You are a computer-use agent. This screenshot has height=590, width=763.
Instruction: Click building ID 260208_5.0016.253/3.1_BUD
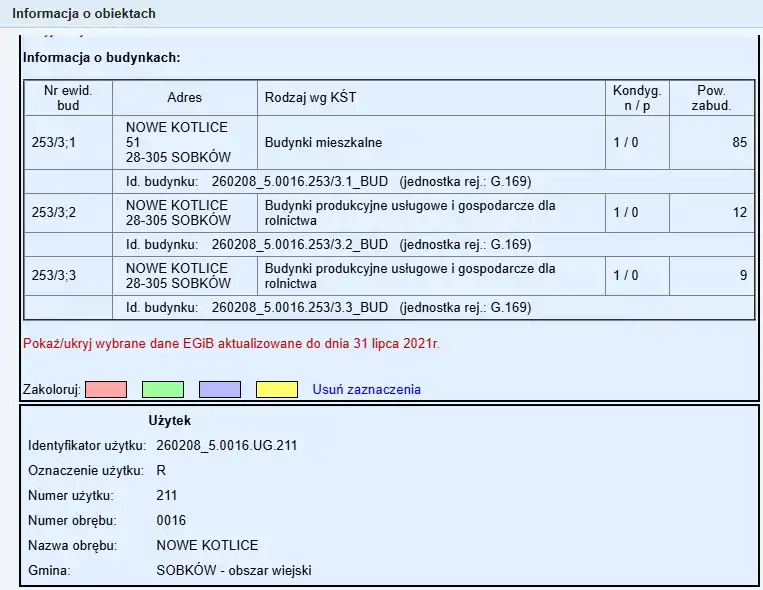point(300,182)
